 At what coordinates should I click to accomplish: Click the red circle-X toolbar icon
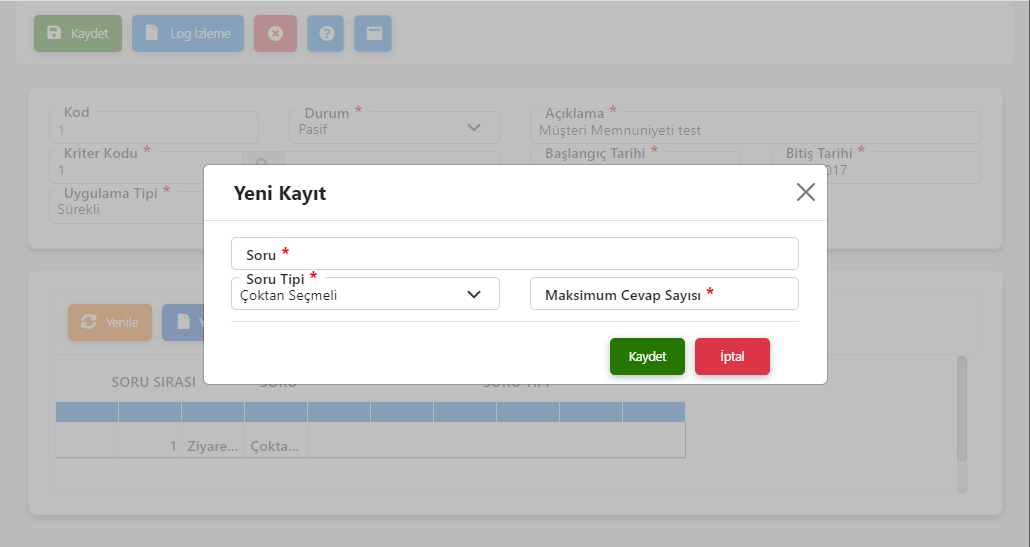(x=275, y=33)
